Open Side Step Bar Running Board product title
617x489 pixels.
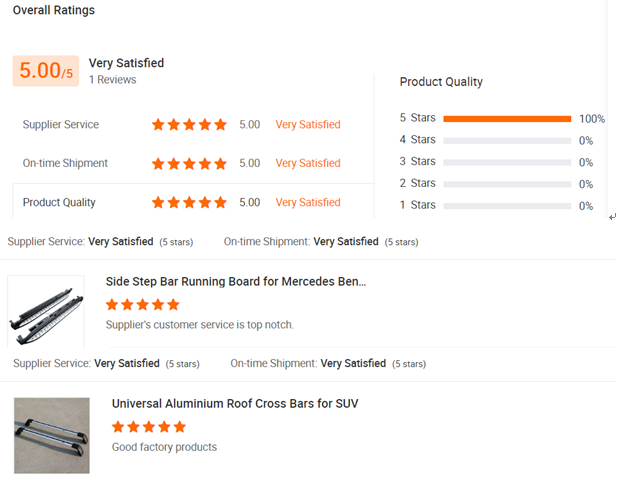(236, 282)
